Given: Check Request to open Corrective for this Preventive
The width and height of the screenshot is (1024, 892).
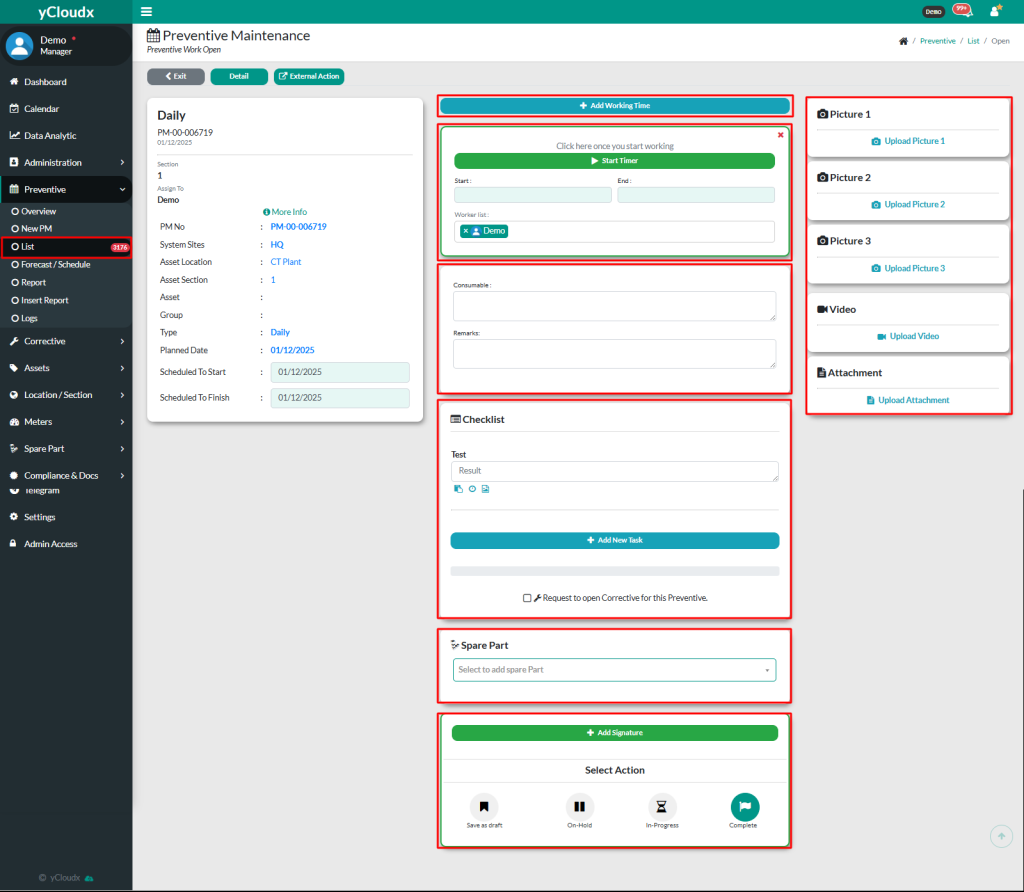Looking at the screenshot, I should click(527, 598).
